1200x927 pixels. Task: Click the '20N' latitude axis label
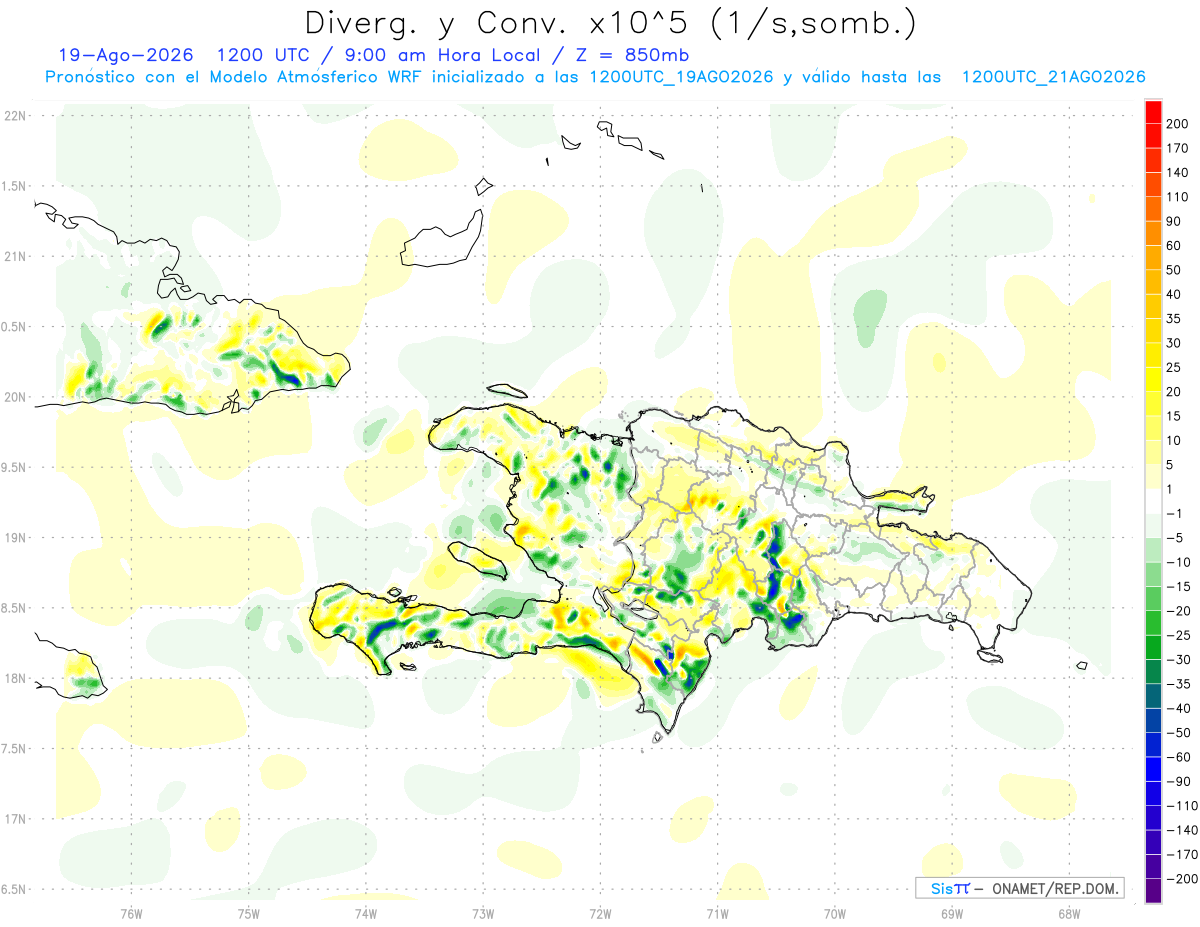pyautogui.click(x=14, y=397)
